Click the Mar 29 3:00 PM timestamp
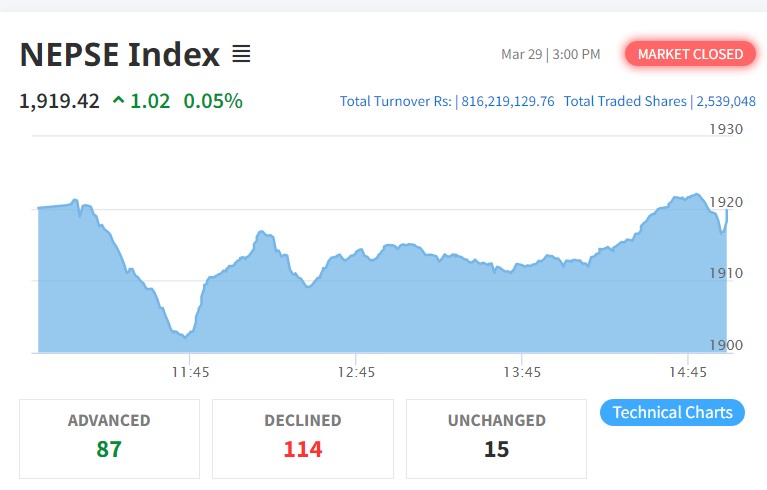The height and width of the screenshot is (490, 767). tap(551, 54)
